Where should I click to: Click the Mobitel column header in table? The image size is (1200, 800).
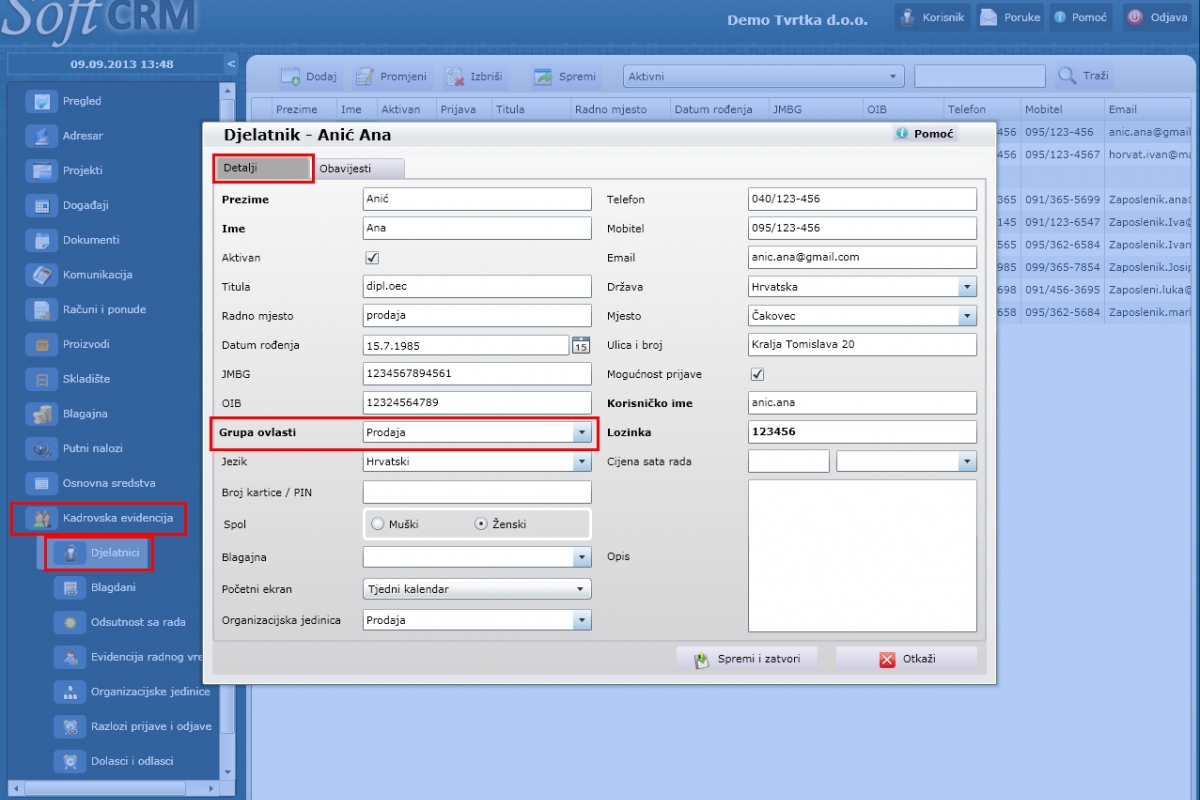click(1061, 109)
